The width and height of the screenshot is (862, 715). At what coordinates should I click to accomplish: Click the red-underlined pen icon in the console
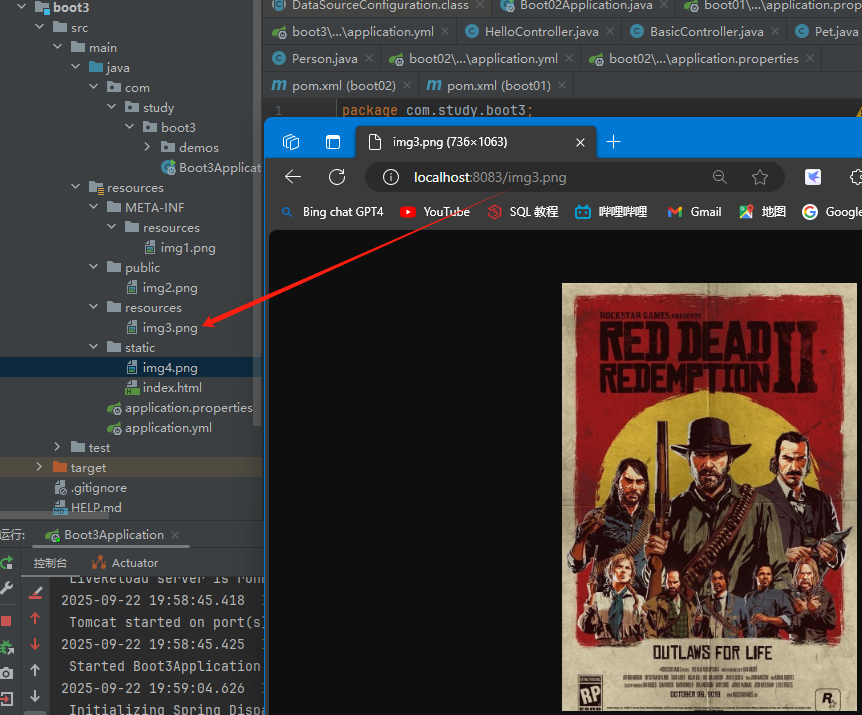coord(35,592)
